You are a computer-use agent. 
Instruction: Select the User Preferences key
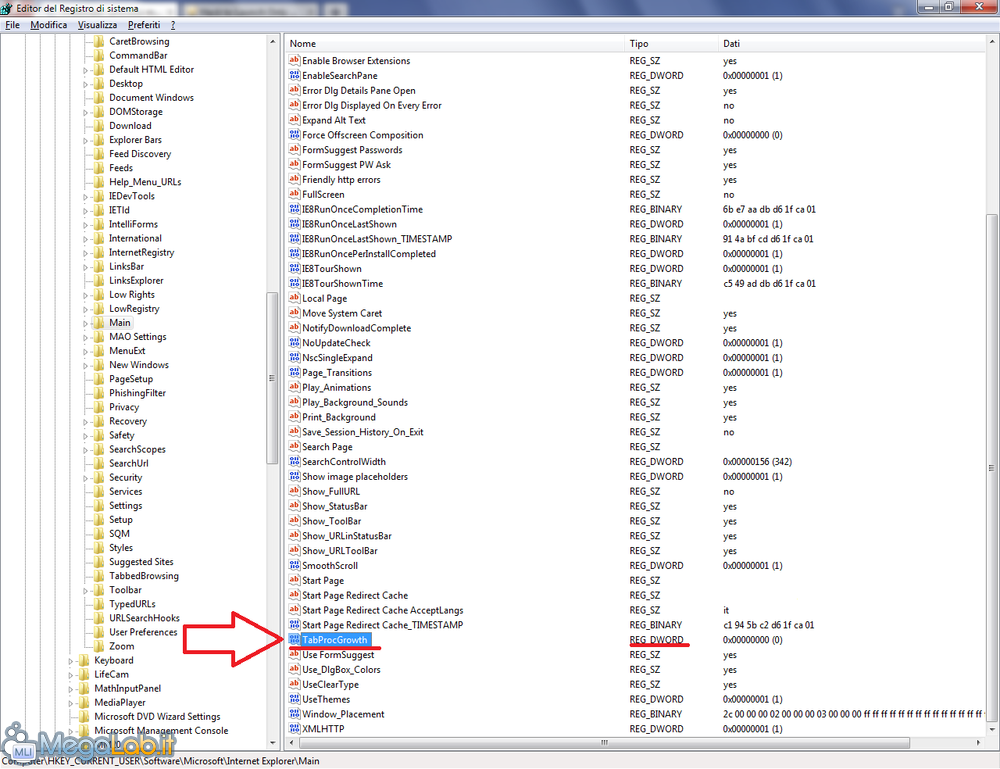tap(143, 632)
